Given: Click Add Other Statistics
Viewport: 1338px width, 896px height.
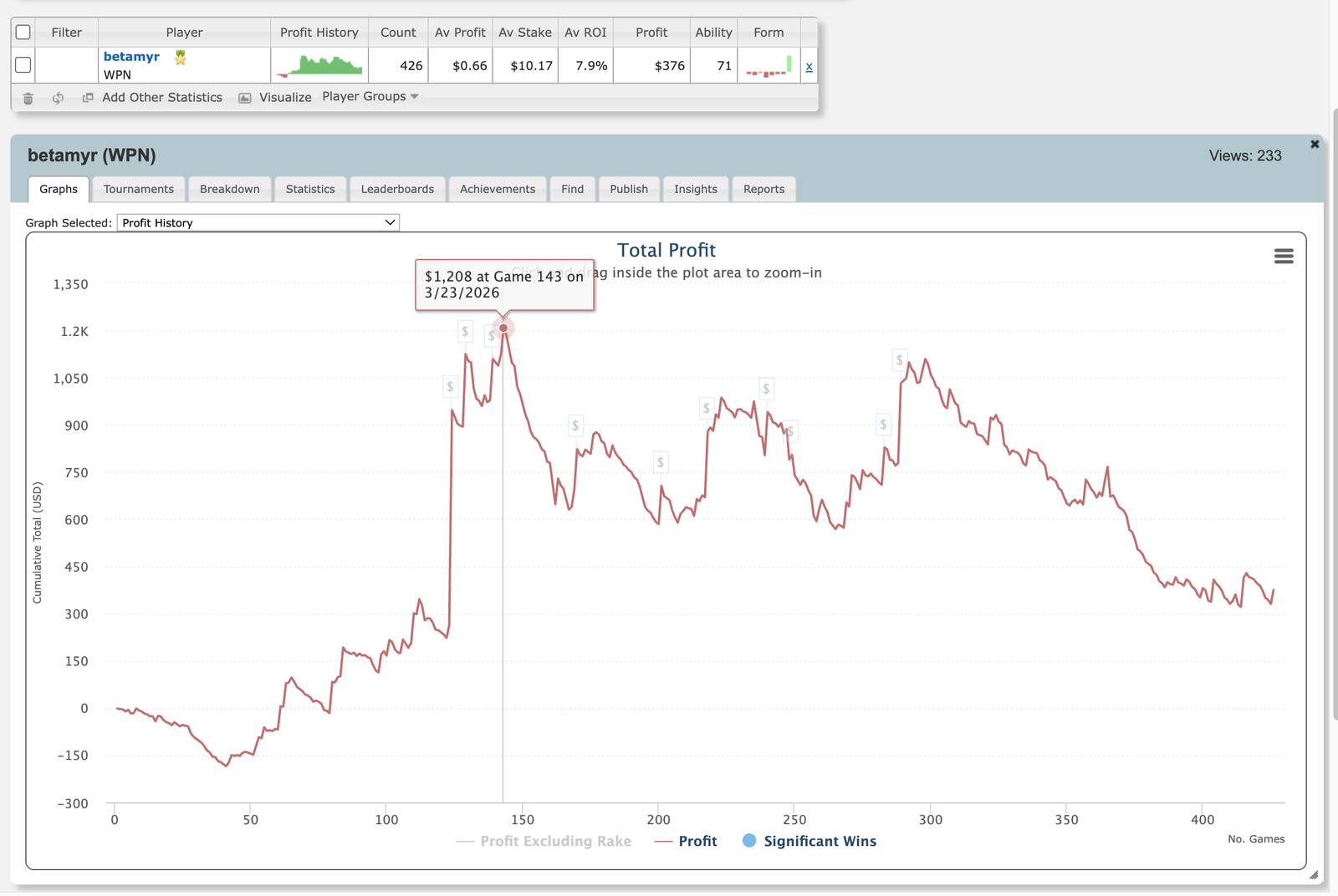Looking at the screenshot, I should (x=162, y=97).
